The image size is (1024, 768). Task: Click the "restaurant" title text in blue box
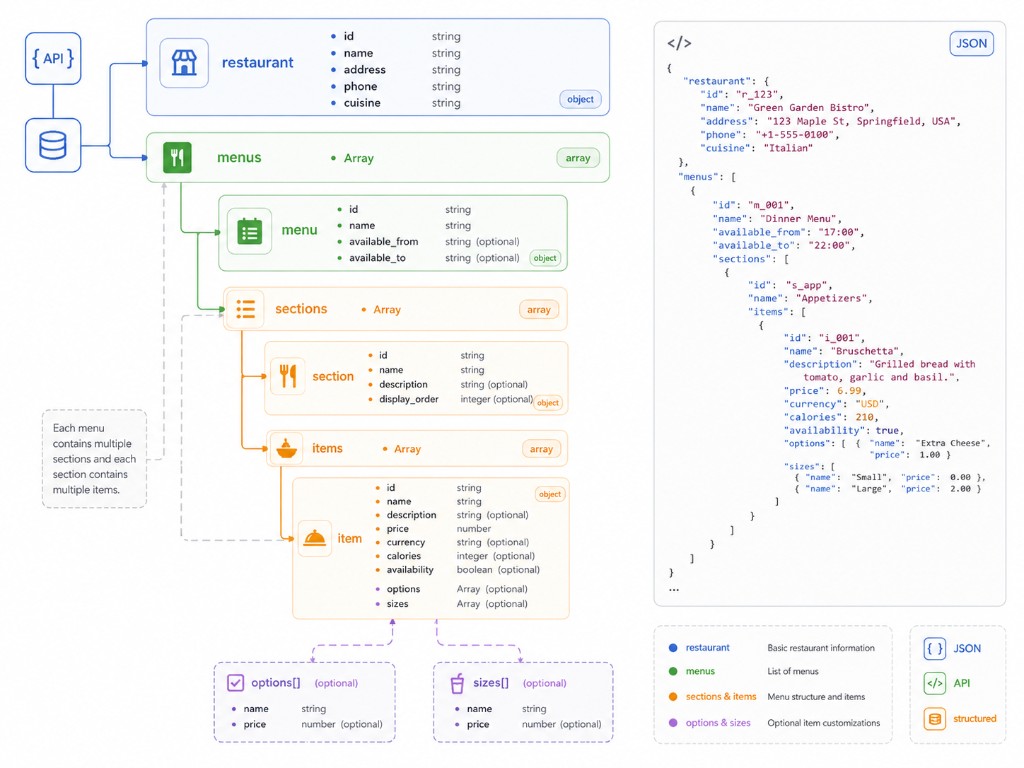[x=258, y=63]
